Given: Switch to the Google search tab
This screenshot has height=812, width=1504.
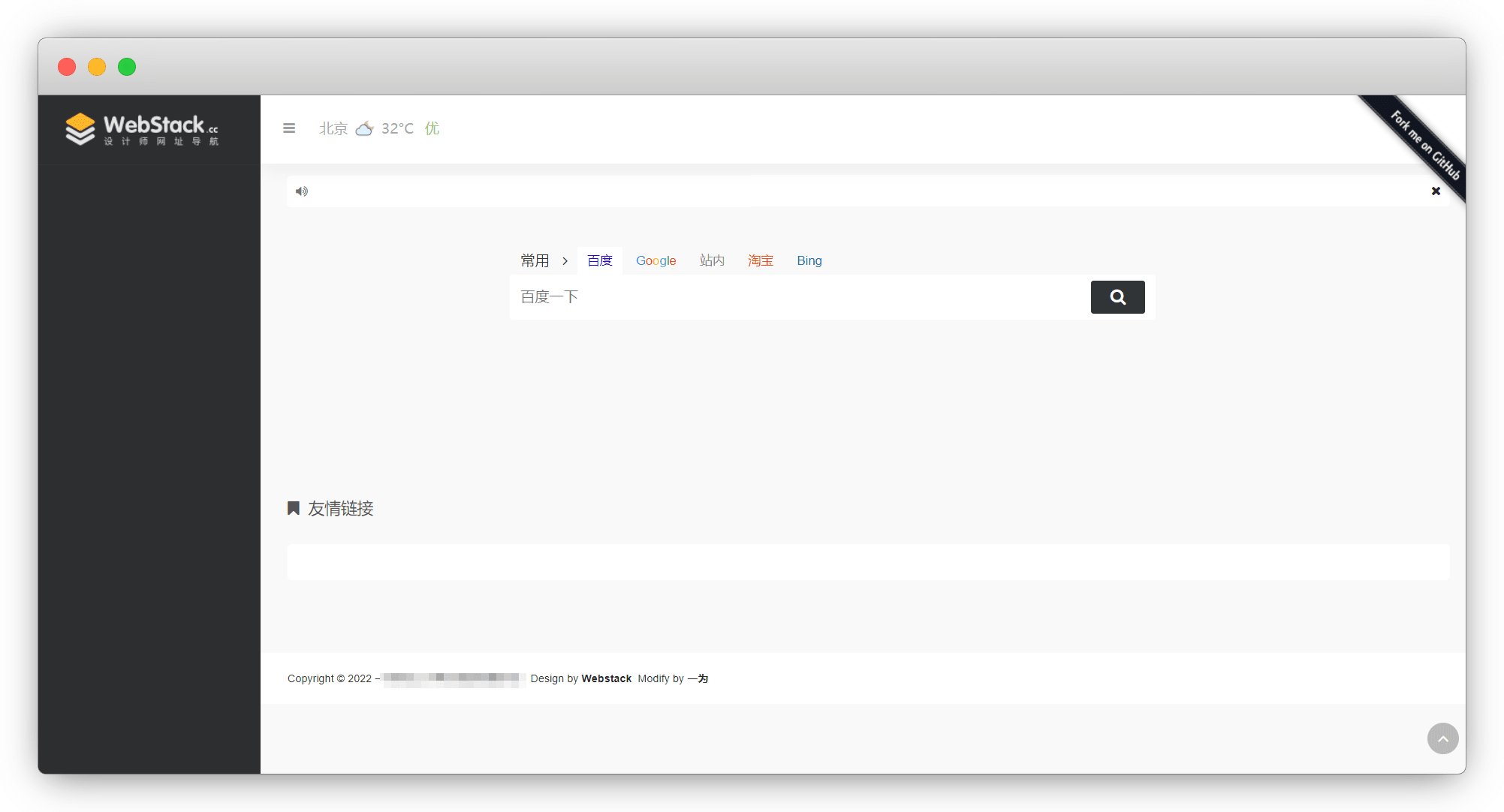Looking at the screenshot, I should pyautogui.click(x=656, y=261).
